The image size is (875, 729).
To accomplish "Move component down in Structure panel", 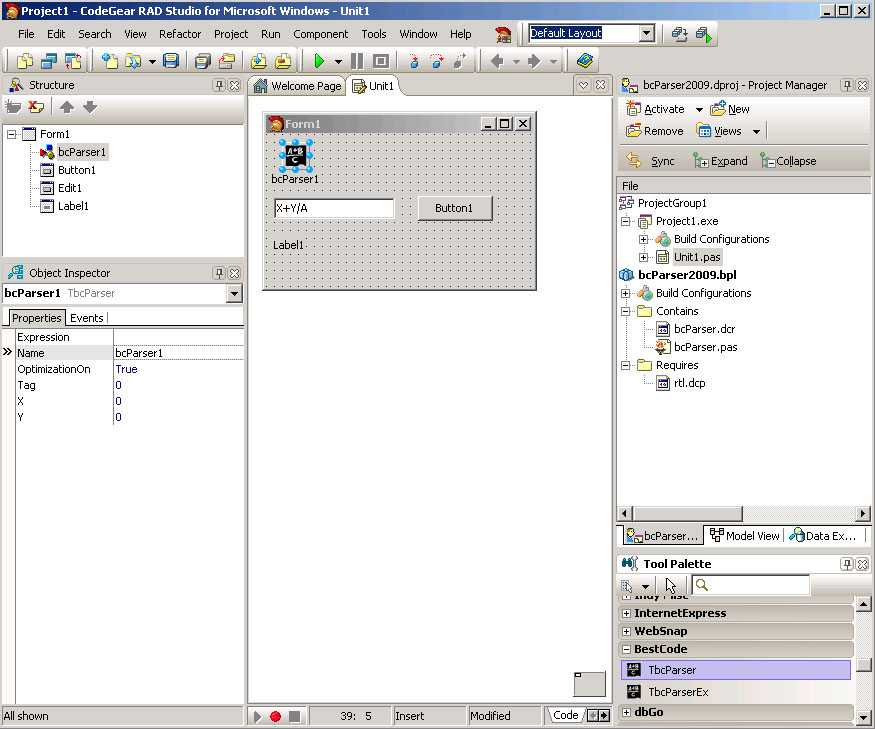I will (90, 107).
